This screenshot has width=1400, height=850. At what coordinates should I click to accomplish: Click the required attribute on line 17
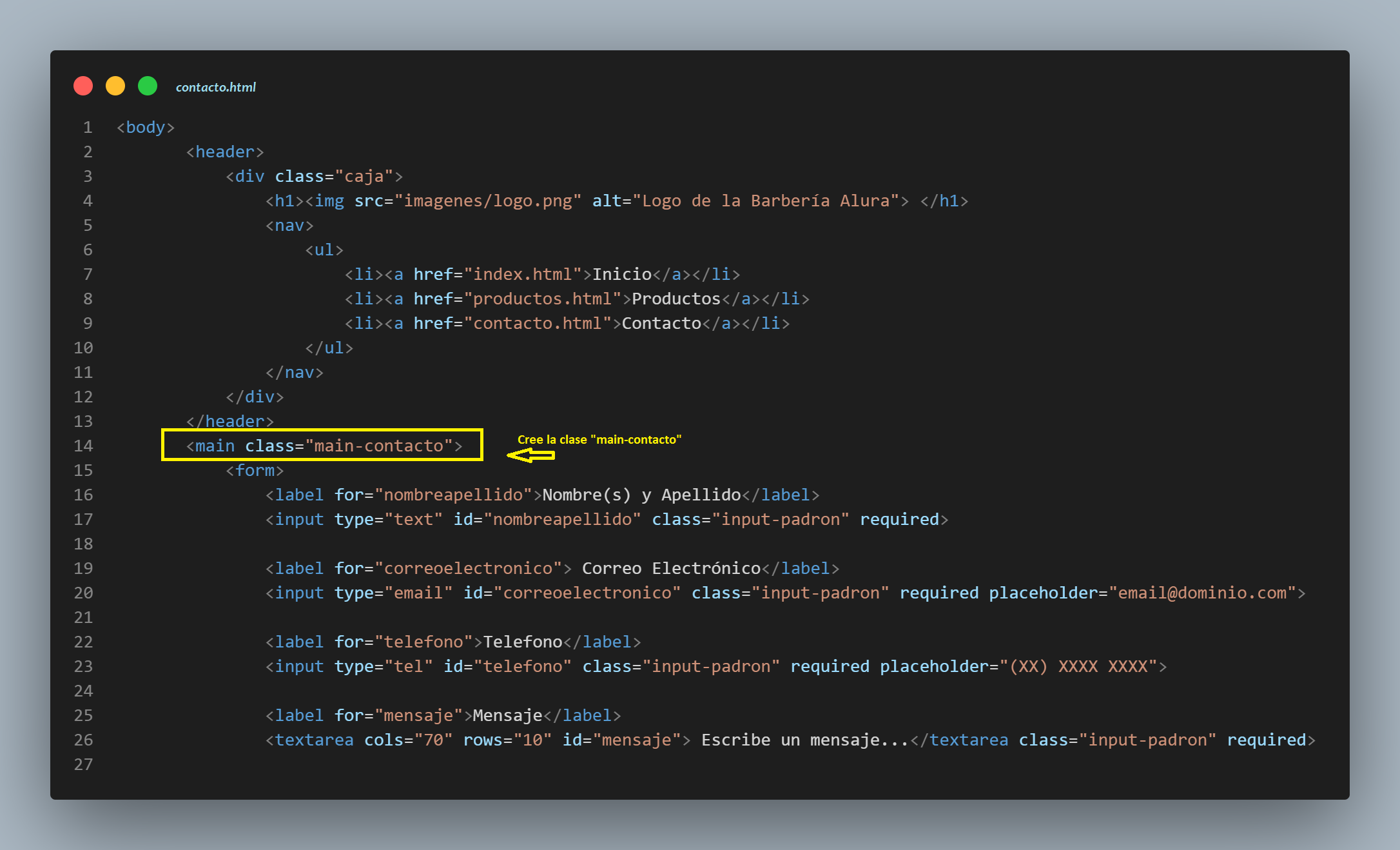point(899,519)
